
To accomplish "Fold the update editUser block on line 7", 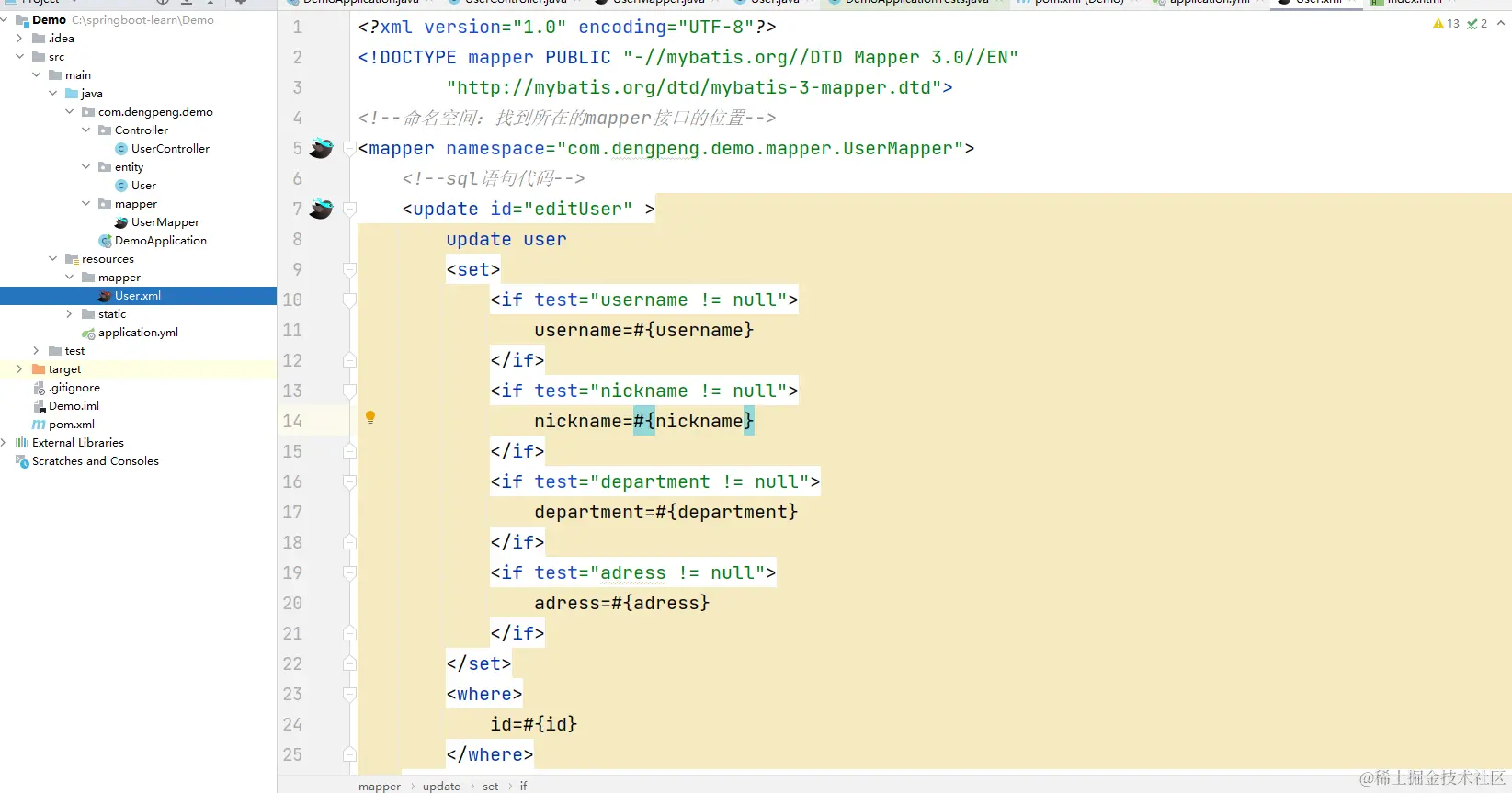I will click(x=349, y=209).
